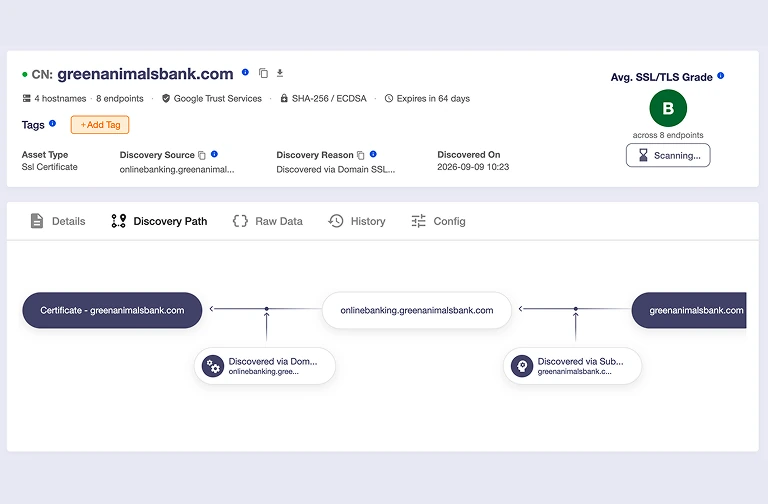Click the info icon next to Discovery Reason
The height and width of the screenshot is (504, 768).
coord(373,154)
